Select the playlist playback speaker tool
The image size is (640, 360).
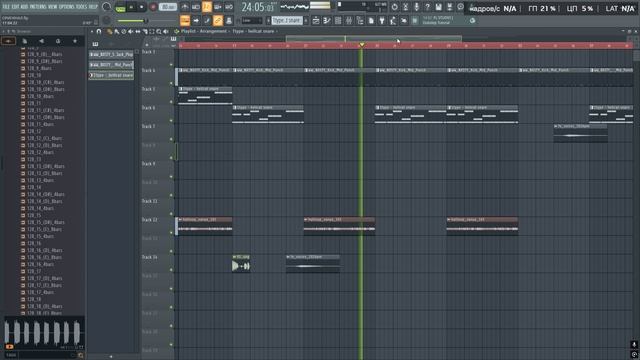[x=166, y=31]
